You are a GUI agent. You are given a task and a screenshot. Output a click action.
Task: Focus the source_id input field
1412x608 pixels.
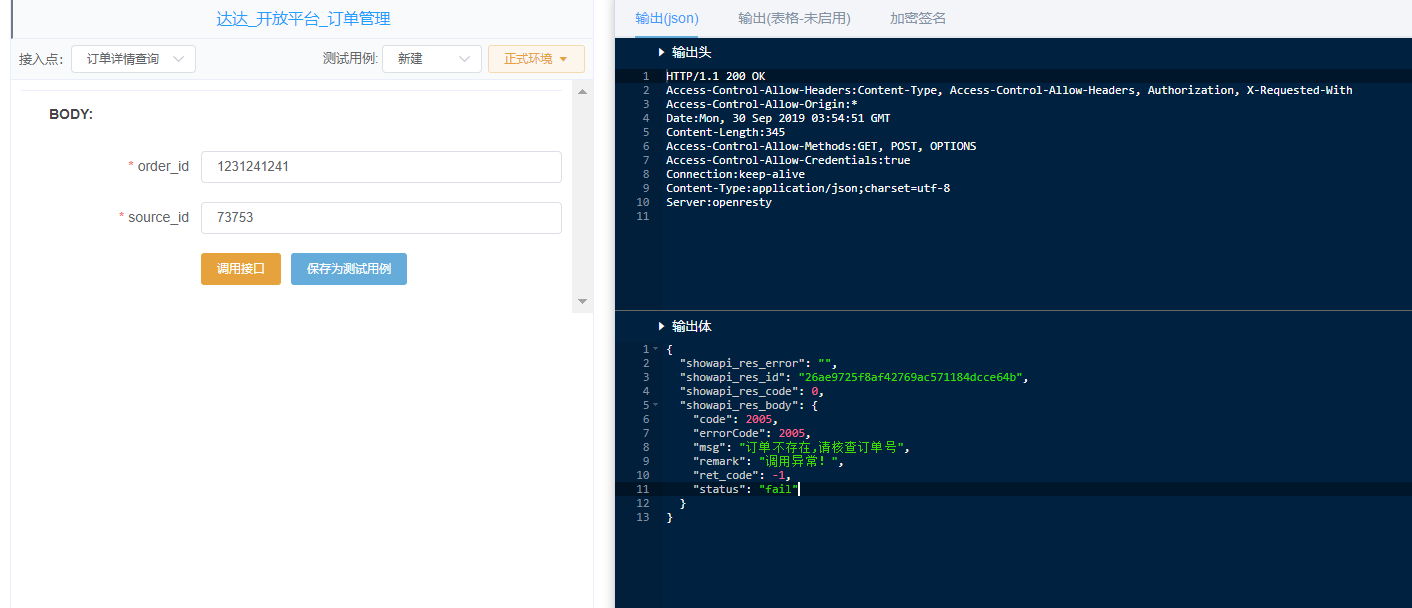[x=381, y=218]
